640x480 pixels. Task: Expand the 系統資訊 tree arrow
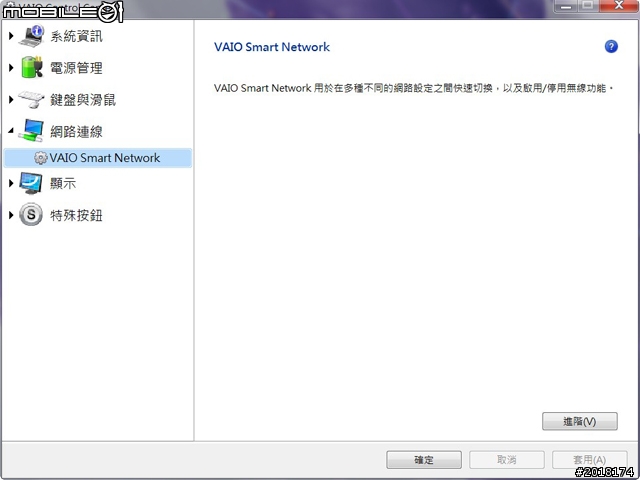(11, 36)
